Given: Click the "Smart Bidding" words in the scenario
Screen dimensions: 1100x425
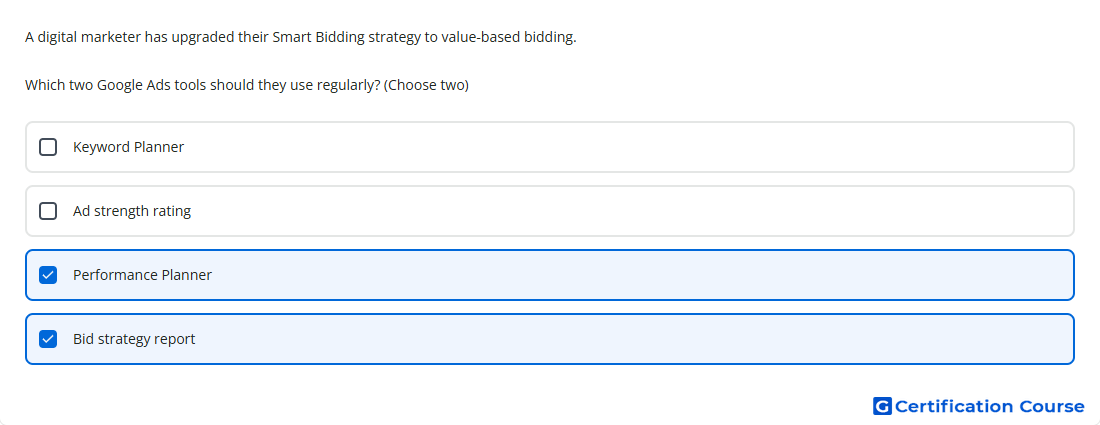Looking at the screenshot, I should pyautogui.click(x=318, y=37).
